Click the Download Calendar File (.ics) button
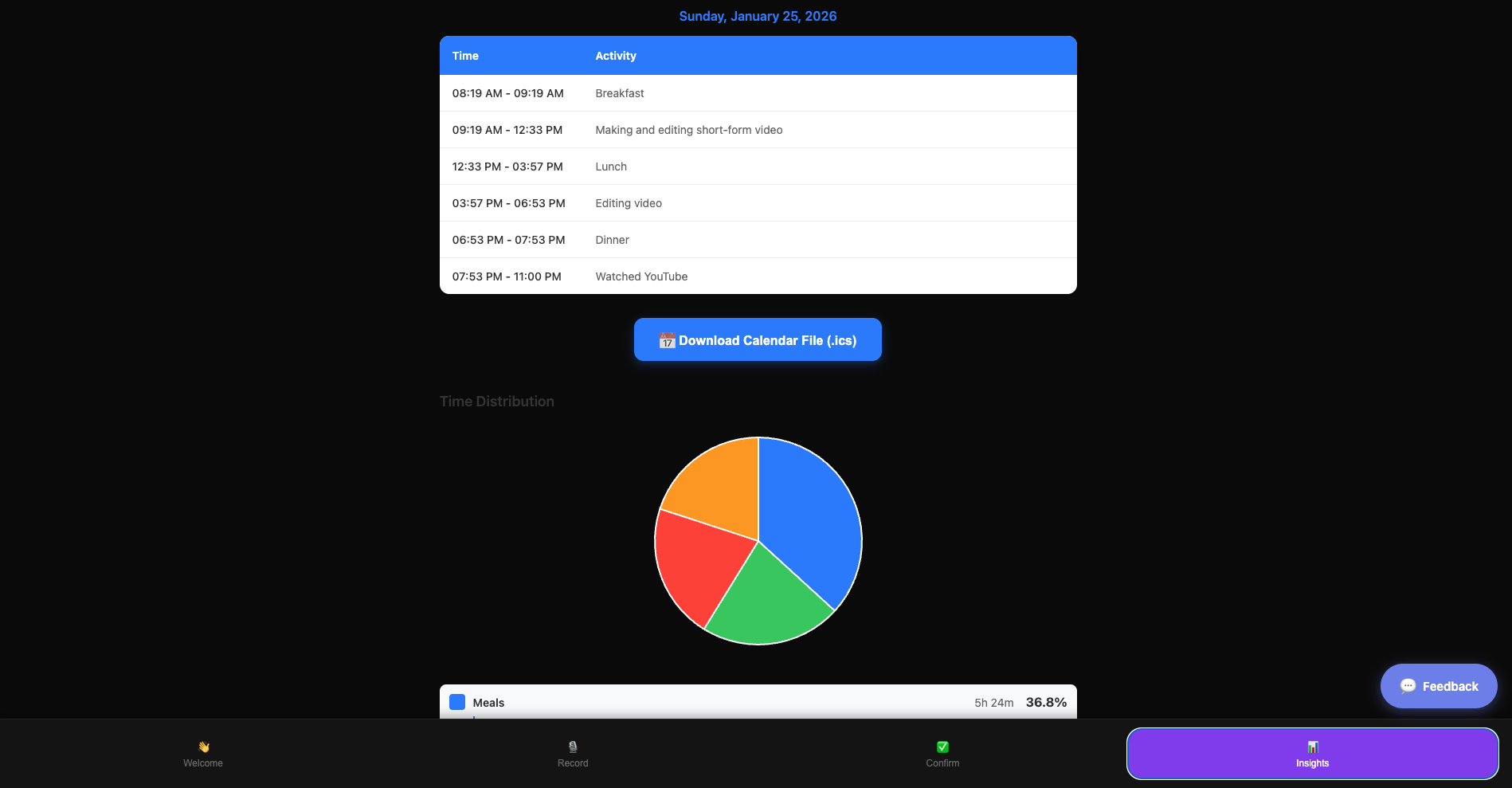Image resolution: width=1512 pixels, height=788 pixels. (757, 339)
